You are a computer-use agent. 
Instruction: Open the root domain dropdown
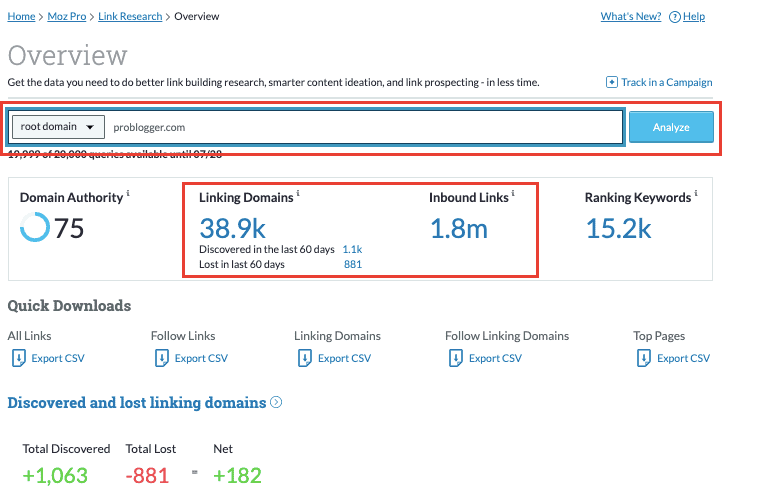pyautogui.click(x=57, y=128)
